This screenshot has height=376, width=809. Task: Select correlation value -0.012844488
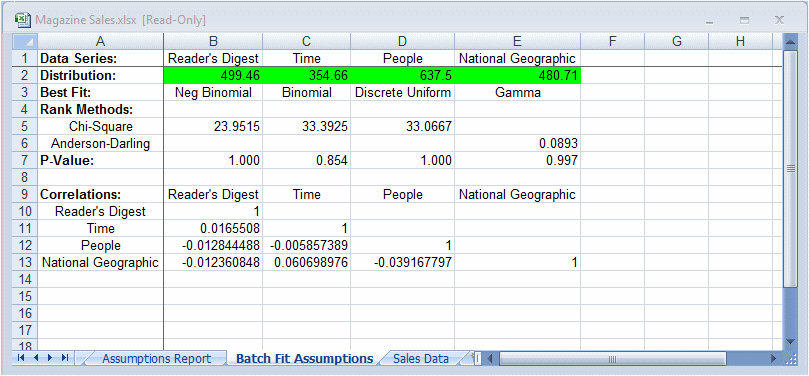click(x=213, y=246)
